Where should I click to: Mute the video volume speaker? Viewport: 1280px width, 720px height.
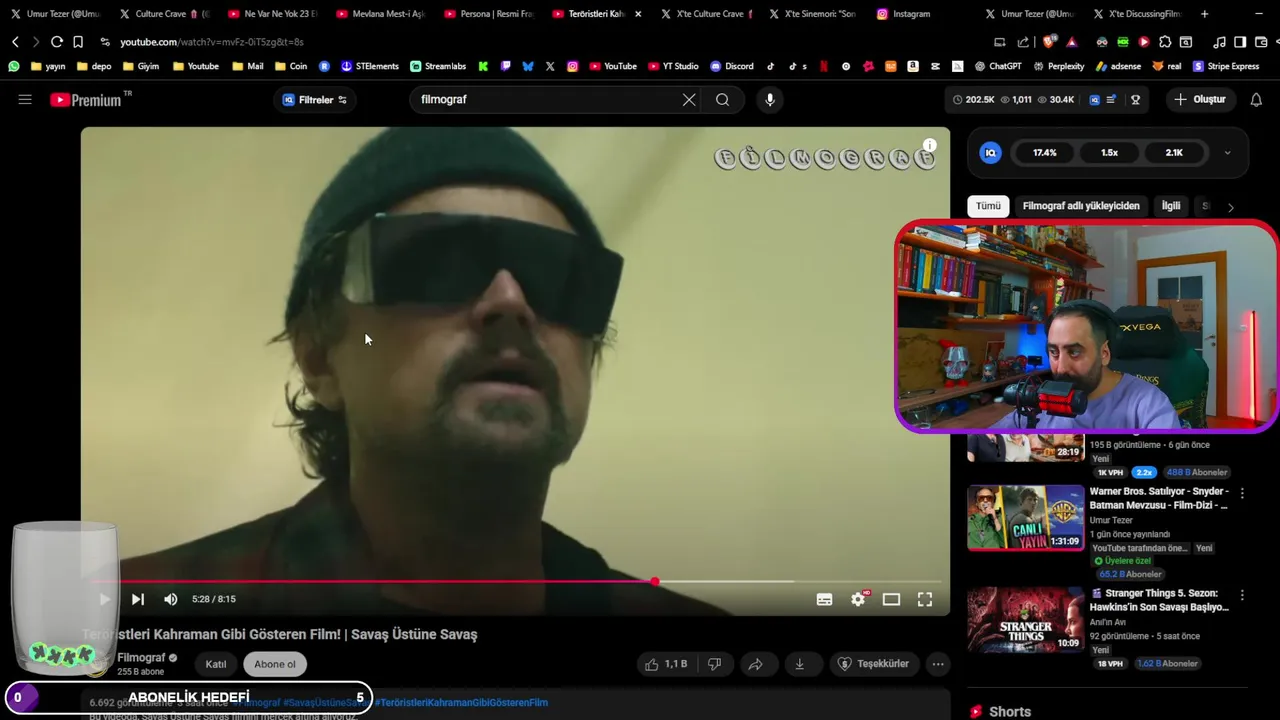click(x=171, y=599)
